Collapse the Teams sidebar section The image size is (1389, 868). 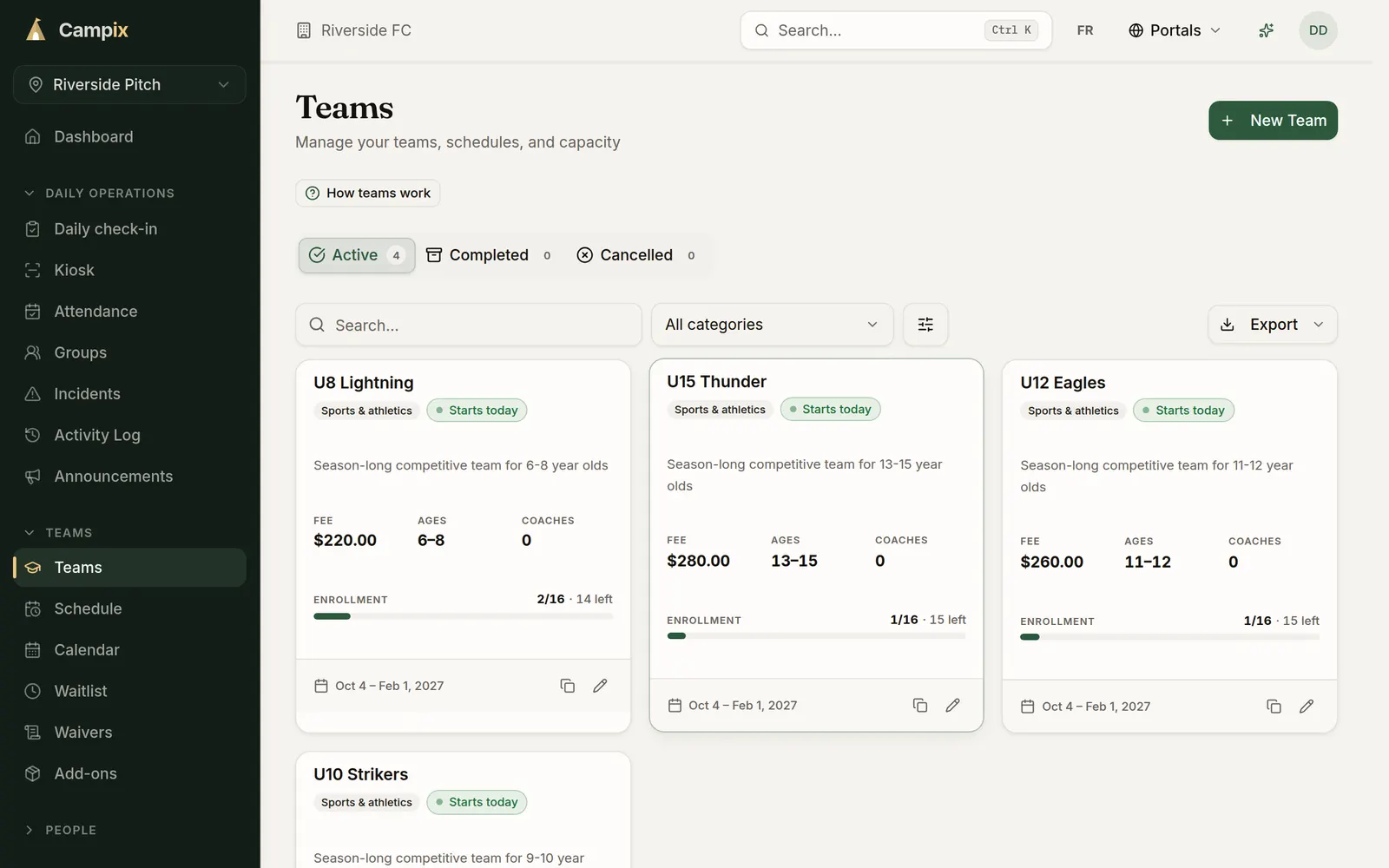[x=58, y=533]
